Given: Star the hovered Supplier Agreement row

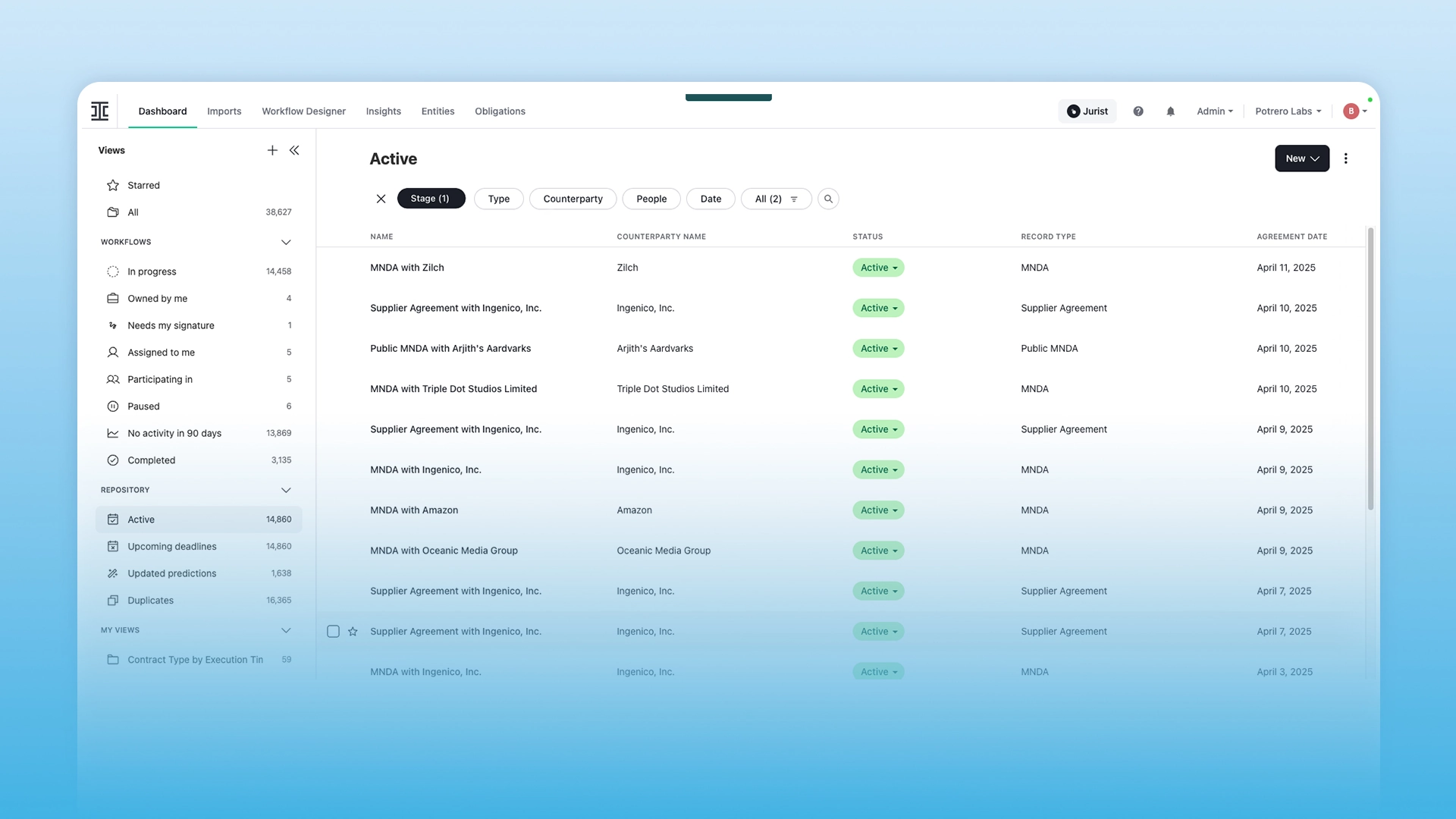Looking at the screenshot, I should pos(353,631).
